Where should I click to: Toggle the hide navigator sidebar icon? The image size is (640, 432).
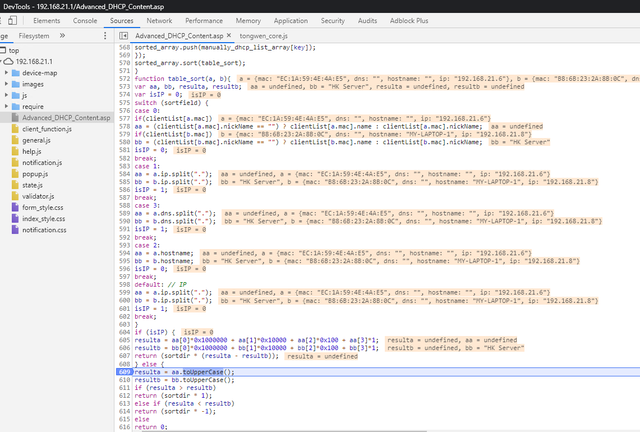pyautogui.click(x=123, y=36)
